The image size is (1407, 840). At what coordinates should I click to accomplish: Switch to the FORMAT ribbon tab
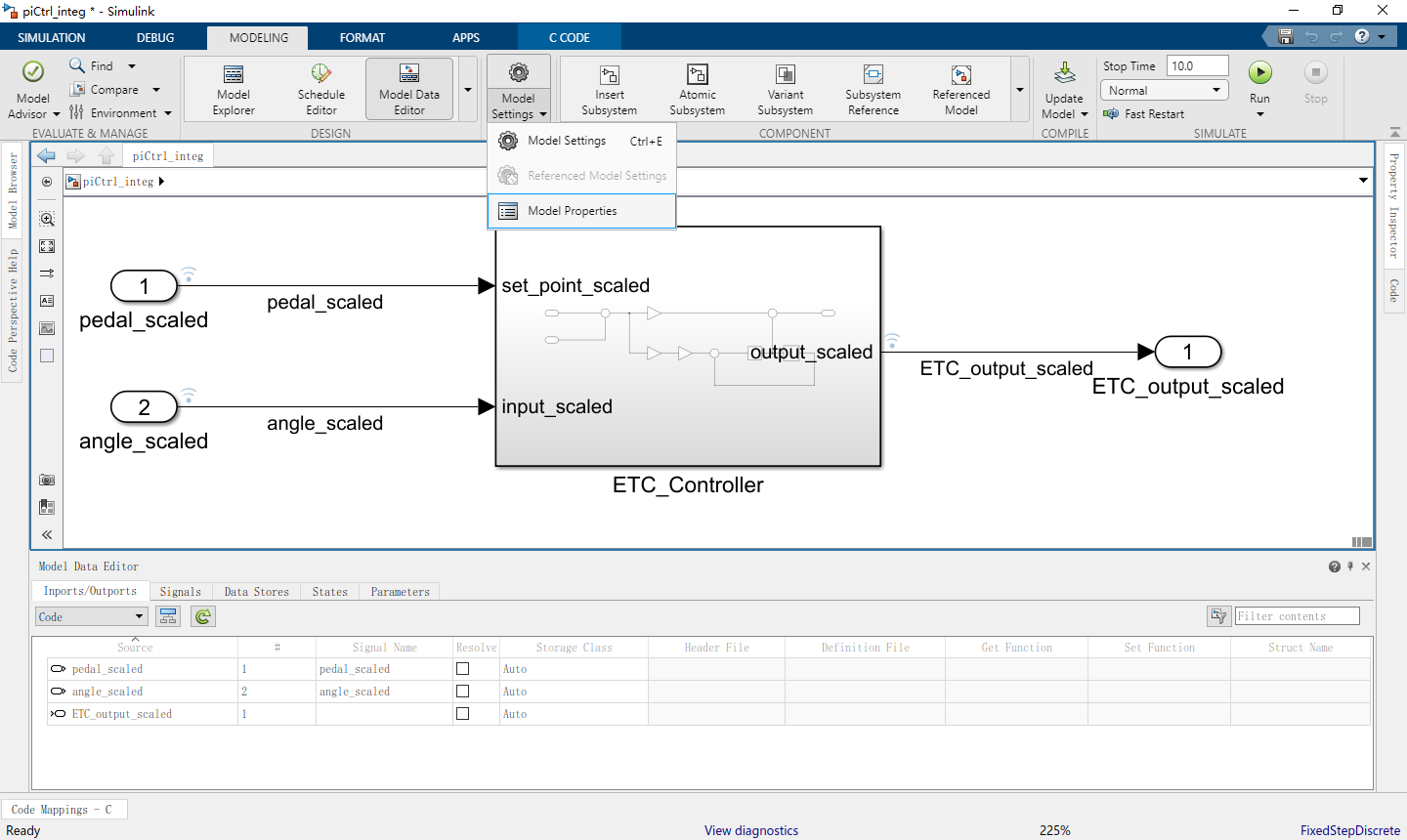pyautogui.click(x=362, y=37)
